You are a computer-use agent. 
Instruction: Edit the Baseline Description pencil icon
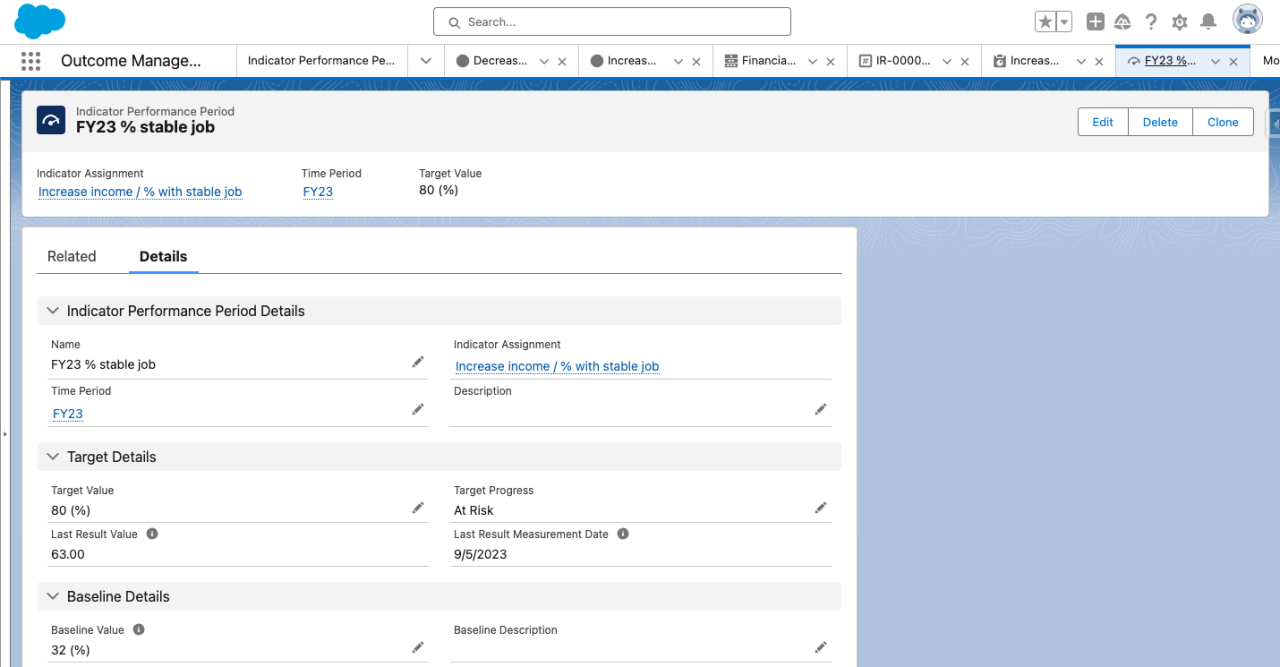tap(821, 648)
